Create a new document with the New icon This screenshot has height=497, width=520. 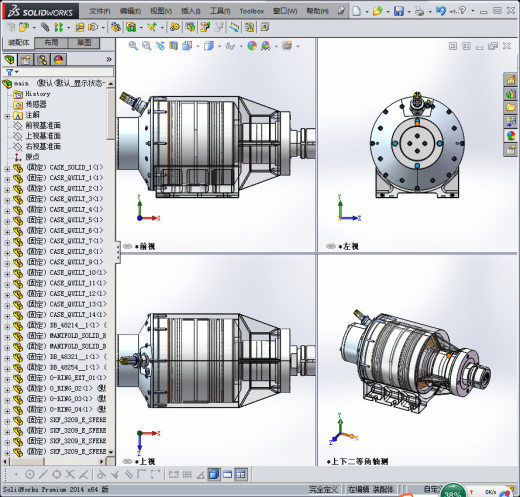(357, 11)
